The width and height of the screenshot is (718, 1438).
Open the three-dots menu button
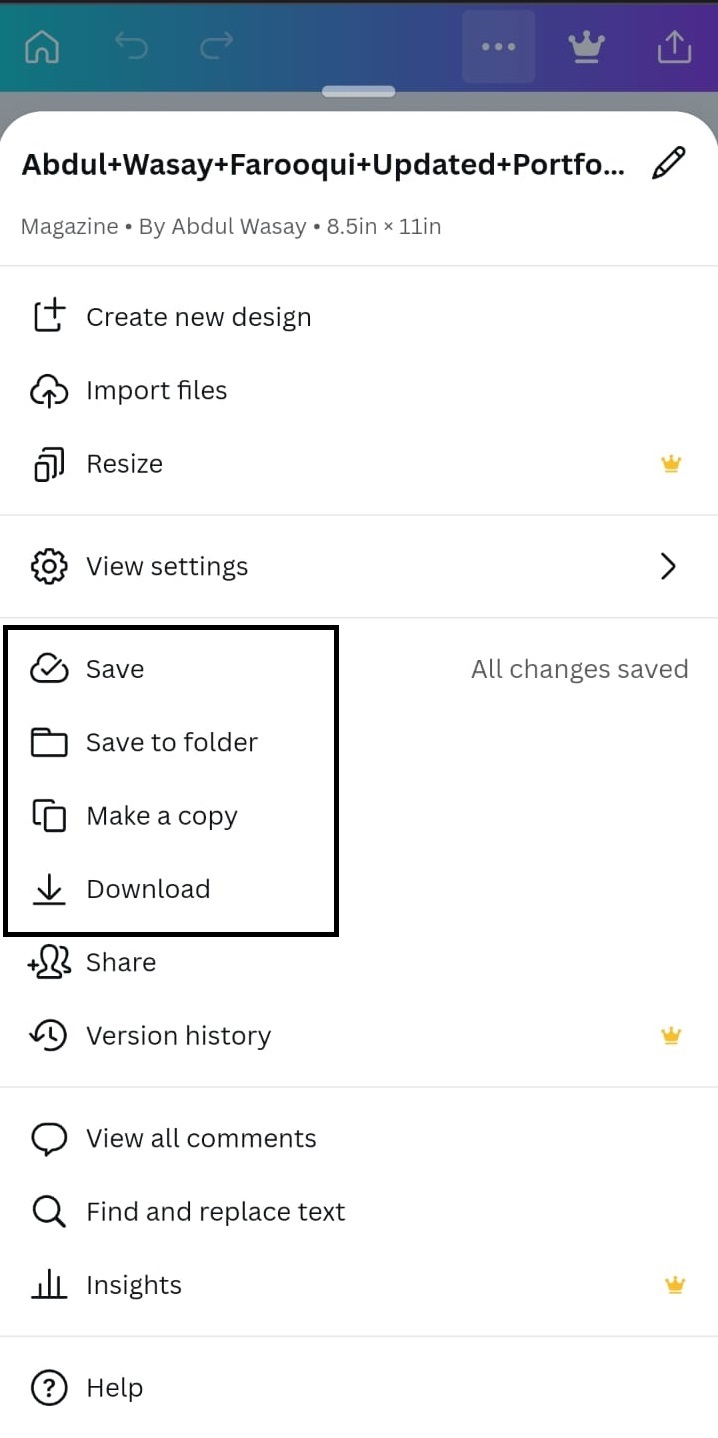point(498,46)
